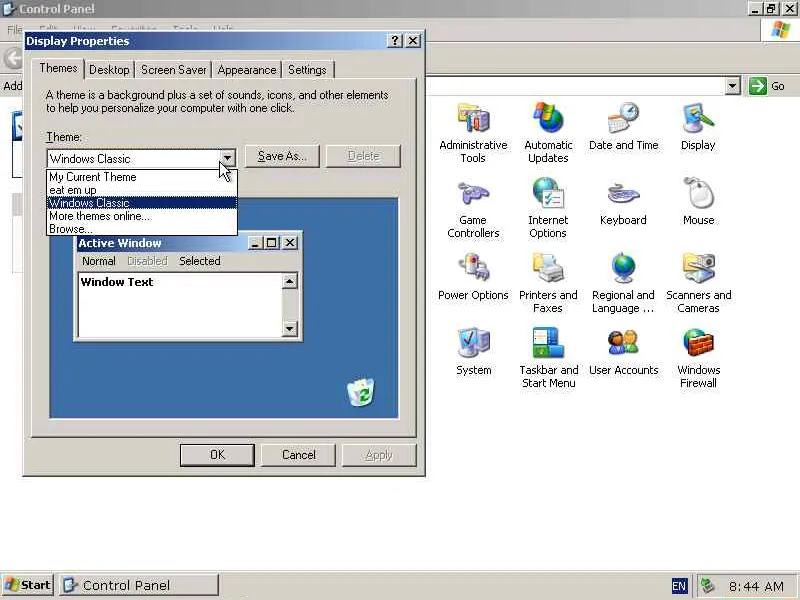Open the Keyboard icon
Image resolution: width=800 pixels, height=600 pixels.
(x=623, y=203)
